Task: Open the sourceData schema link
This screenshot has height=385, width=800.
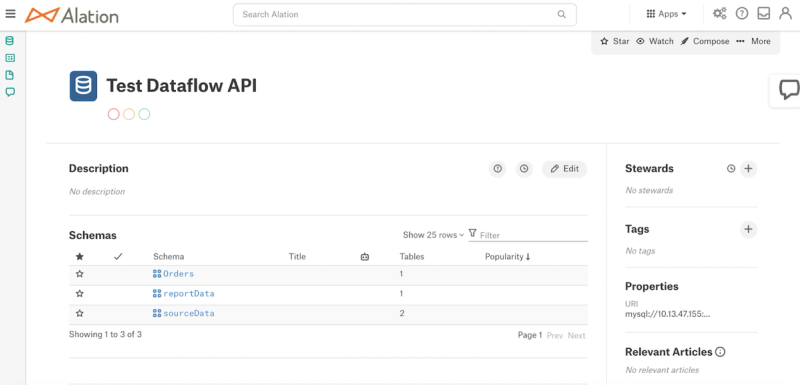Action: 188,314
